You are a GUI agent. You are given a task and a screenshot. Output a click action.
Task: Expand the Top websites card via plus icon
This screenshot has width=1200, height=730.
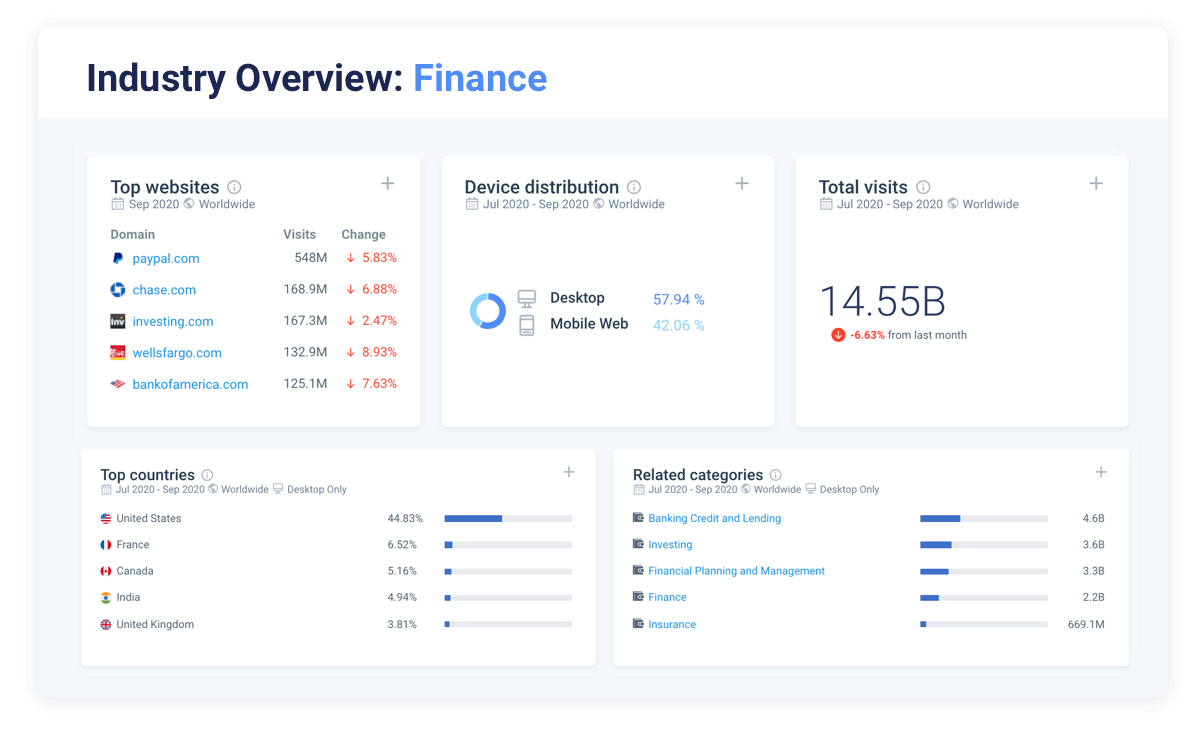[387, 183]
